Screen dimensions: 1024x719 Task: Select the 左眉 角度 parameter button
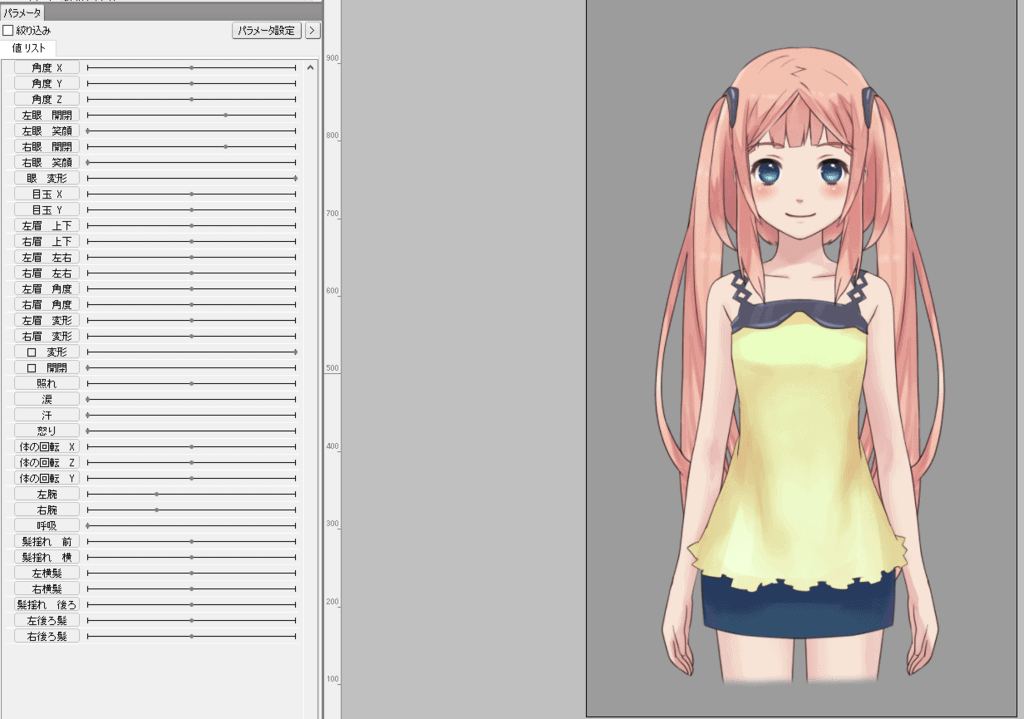click(x=47, y=289)
